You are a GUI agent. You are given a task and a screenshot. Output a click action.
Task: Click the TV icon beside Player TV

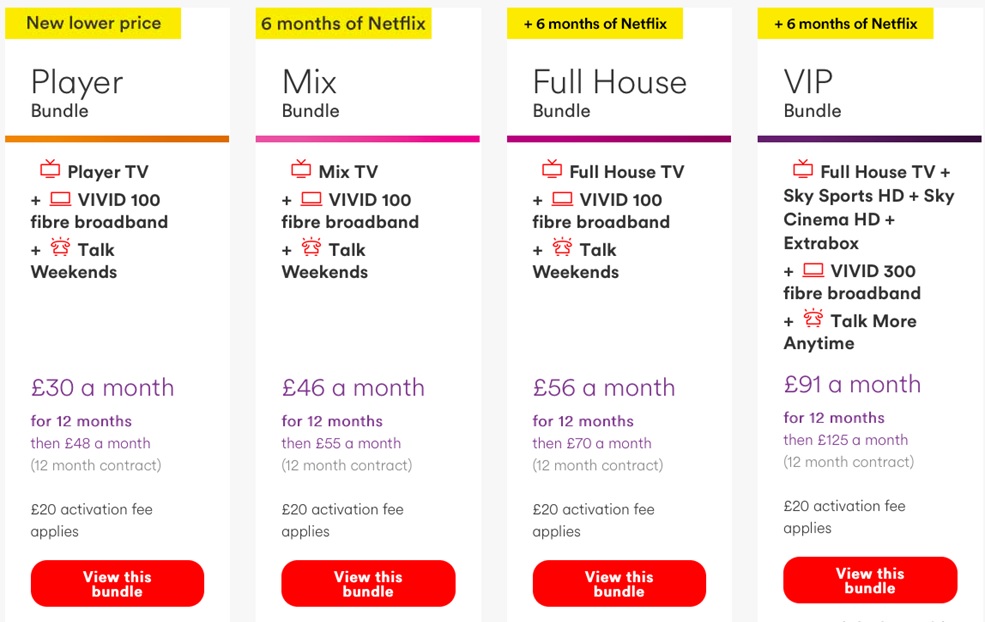click(x=50, y=168)
